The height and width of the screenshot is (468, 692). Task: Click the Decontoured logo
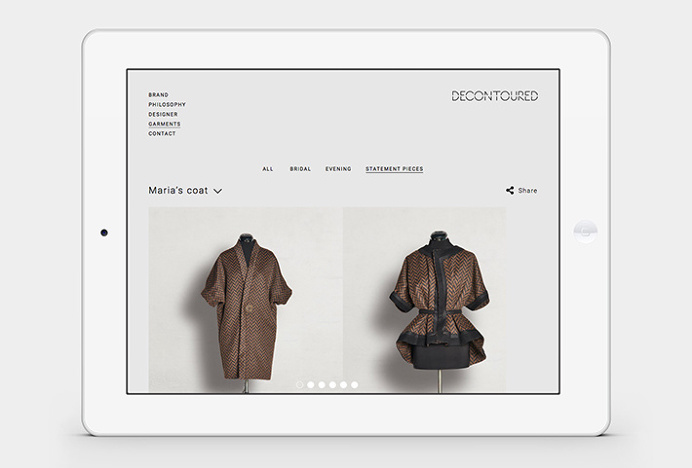pos(495,96)
